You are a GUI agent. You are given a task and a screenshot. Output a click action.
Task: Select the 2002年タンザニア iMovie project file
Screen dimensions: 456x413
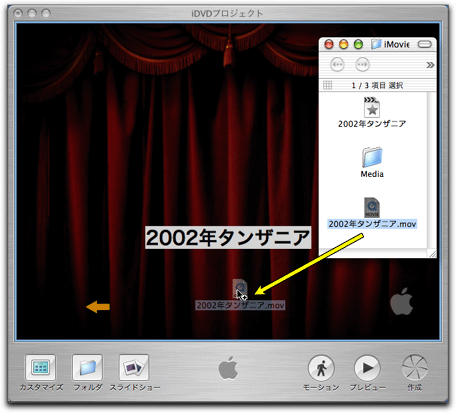click(x=372, y=107)
